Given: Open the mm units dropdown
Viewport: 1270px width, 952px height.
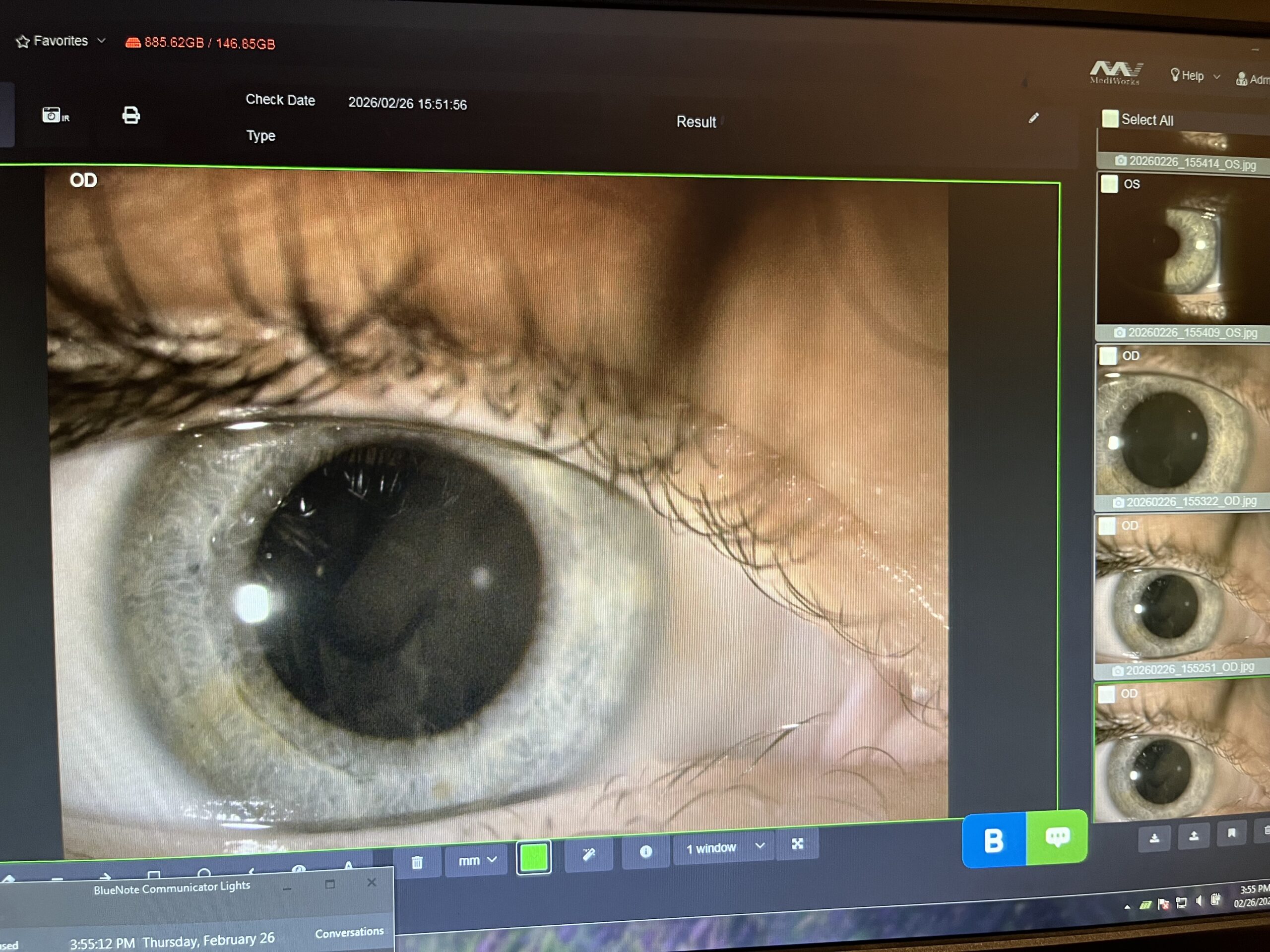Looking at the screenshot, I should pos(477,860).
